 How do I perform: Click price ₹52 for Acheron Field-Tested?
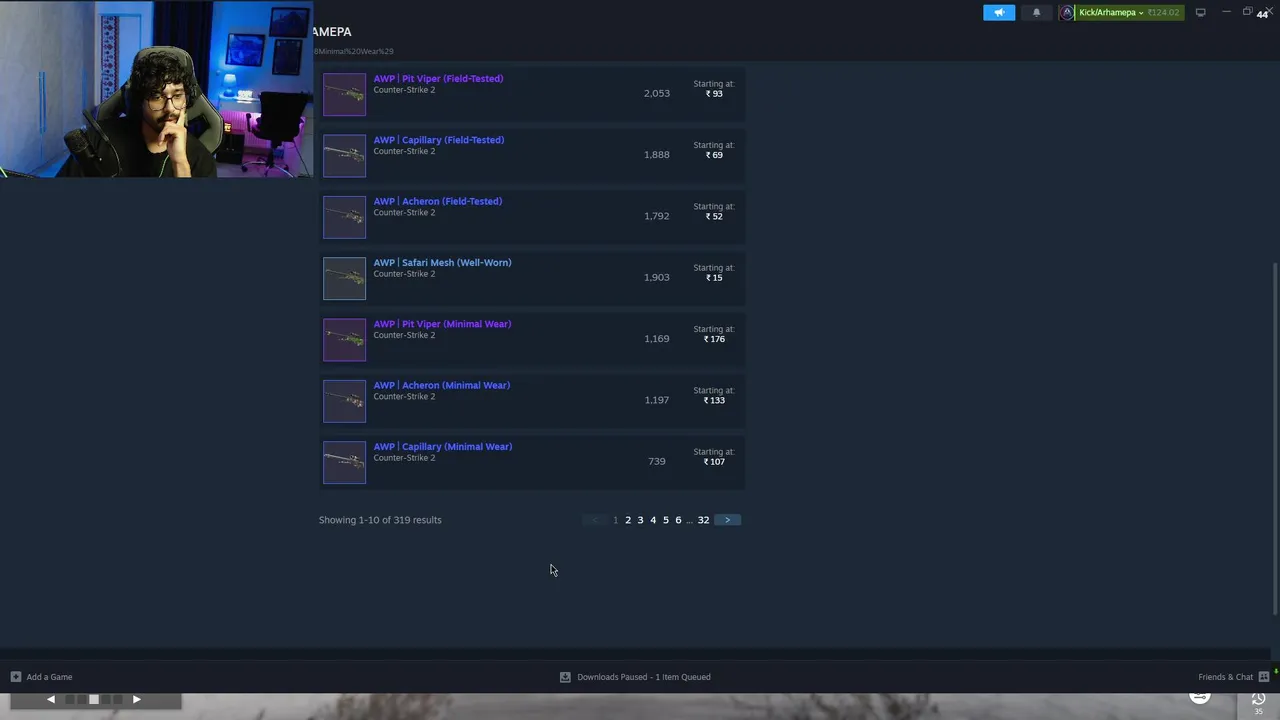pos(714,216)
